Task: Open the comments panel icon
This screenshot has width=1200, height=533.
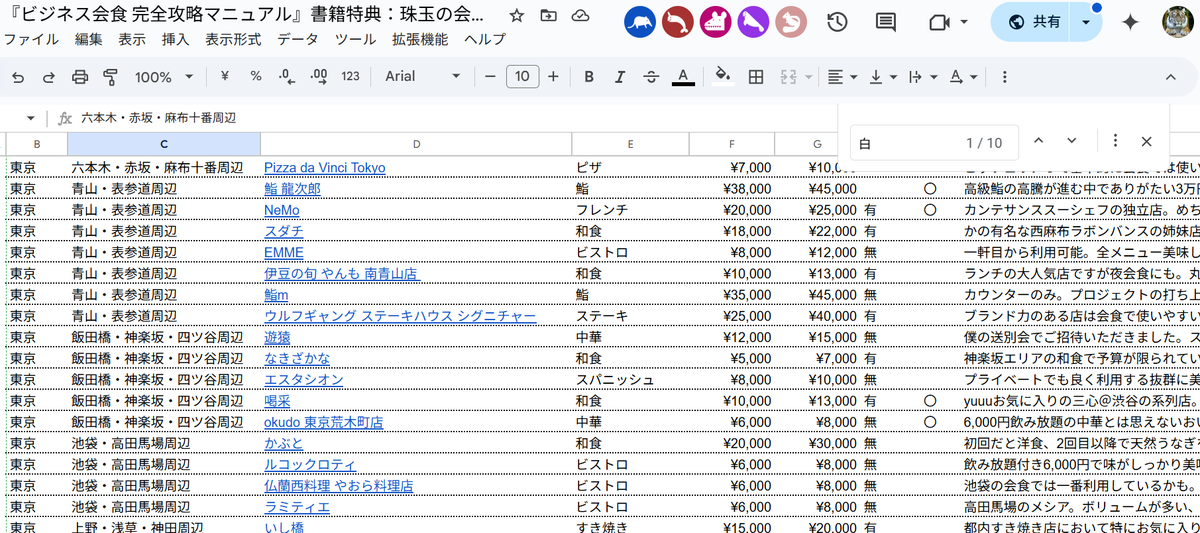Action: point(885,22)
